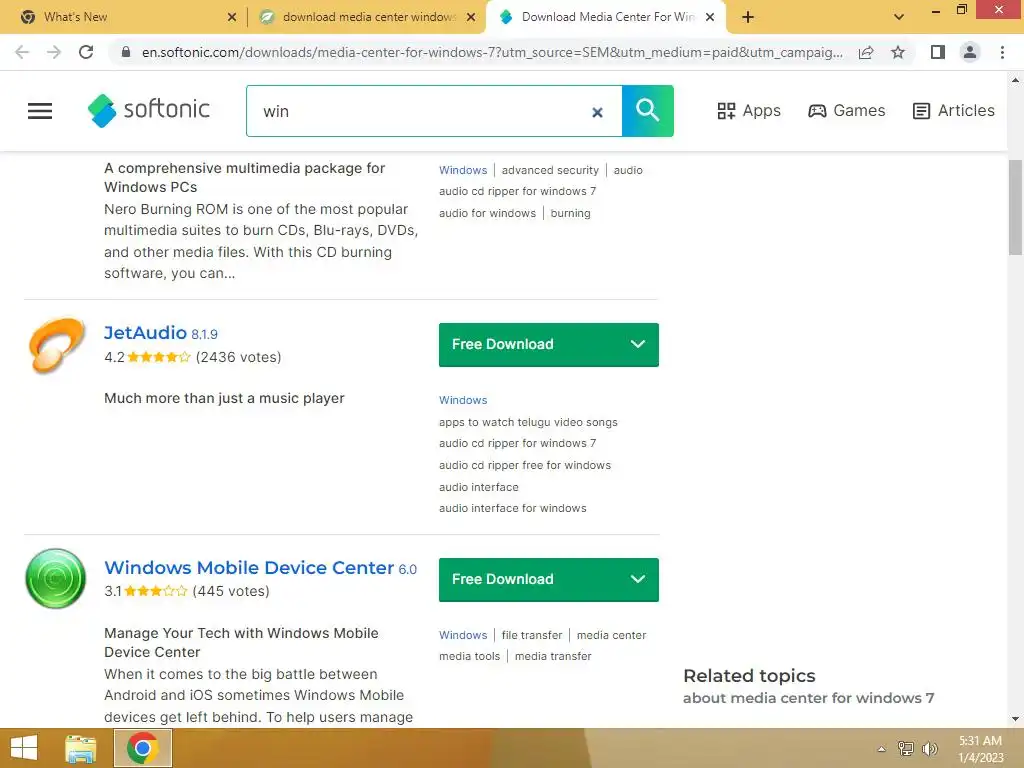Open a new browser tab
Image resolution: width=1024 pixels, height=768 pixels.
(748, 17)
